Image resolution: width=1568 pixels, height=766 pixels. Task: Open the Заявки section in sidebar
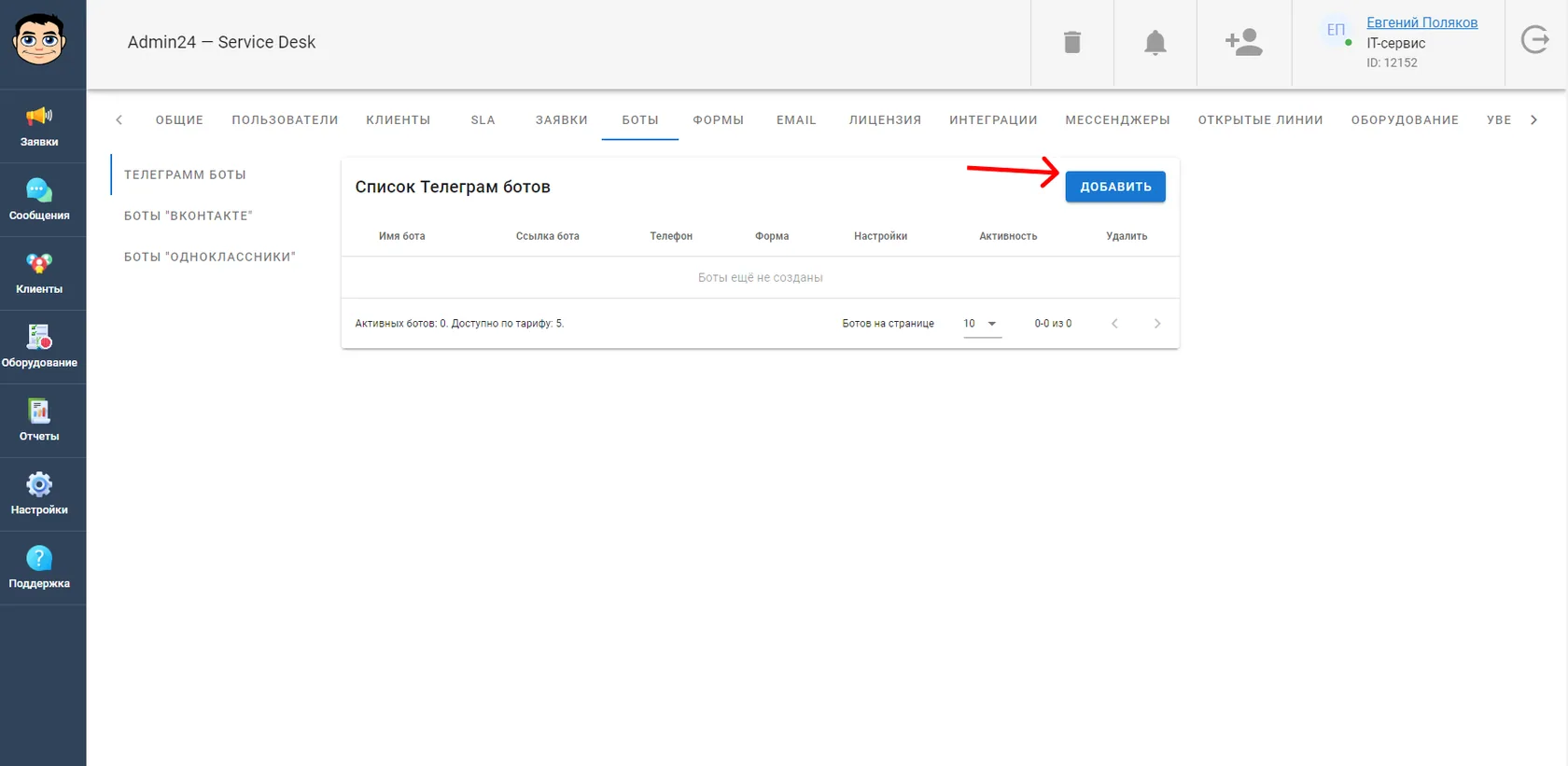point(39,126)
